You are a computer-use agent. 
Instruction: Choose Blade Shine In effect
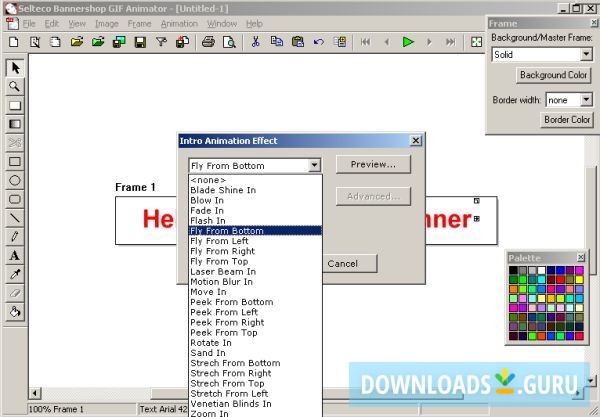point(255,190)
